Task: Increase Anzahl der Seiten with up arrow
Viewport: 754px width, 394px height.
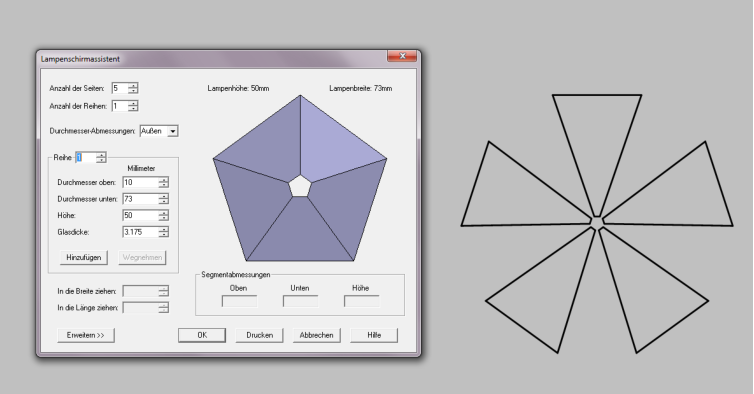Action: (x=133, y=85)
